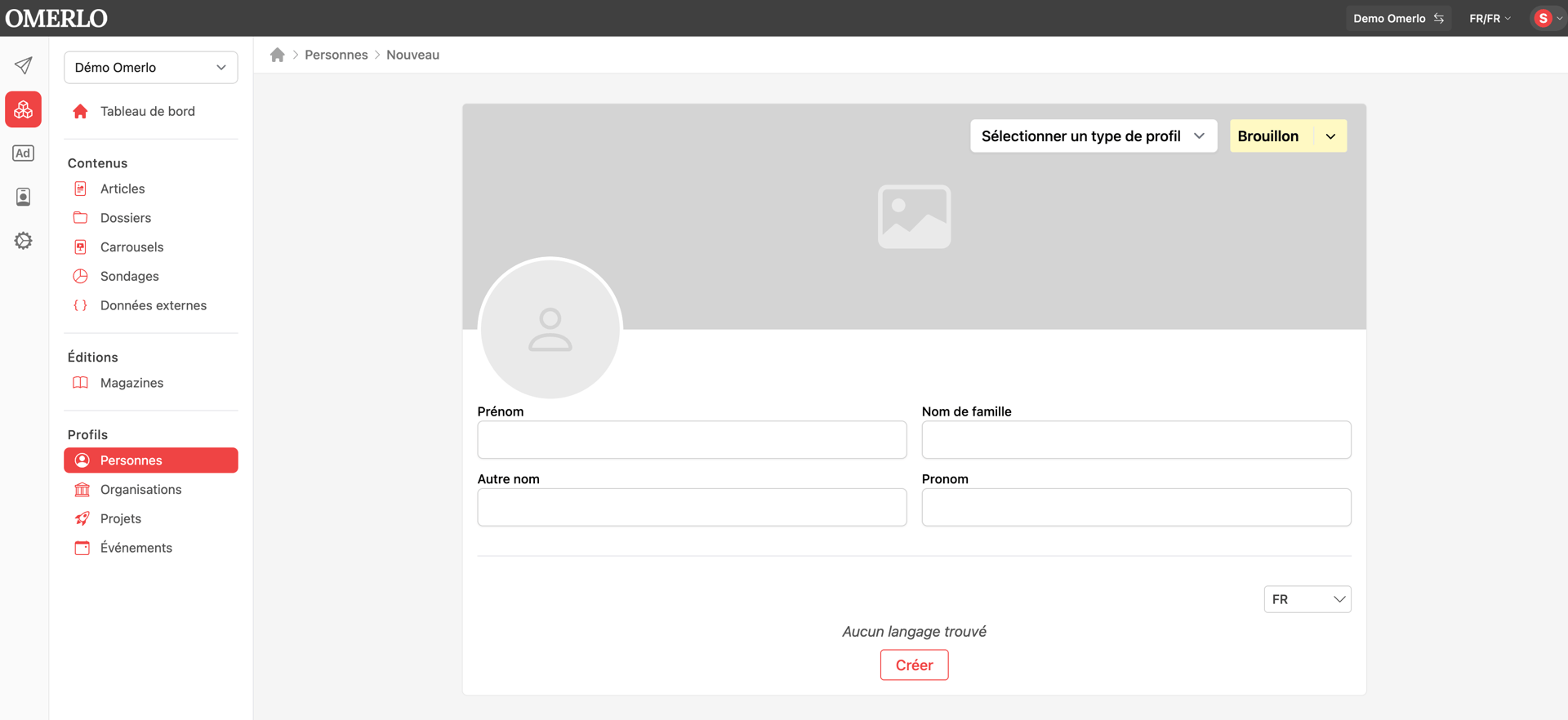Open Sélectionner un type de profil dropdown
1568x720 pixels.
1094,136
